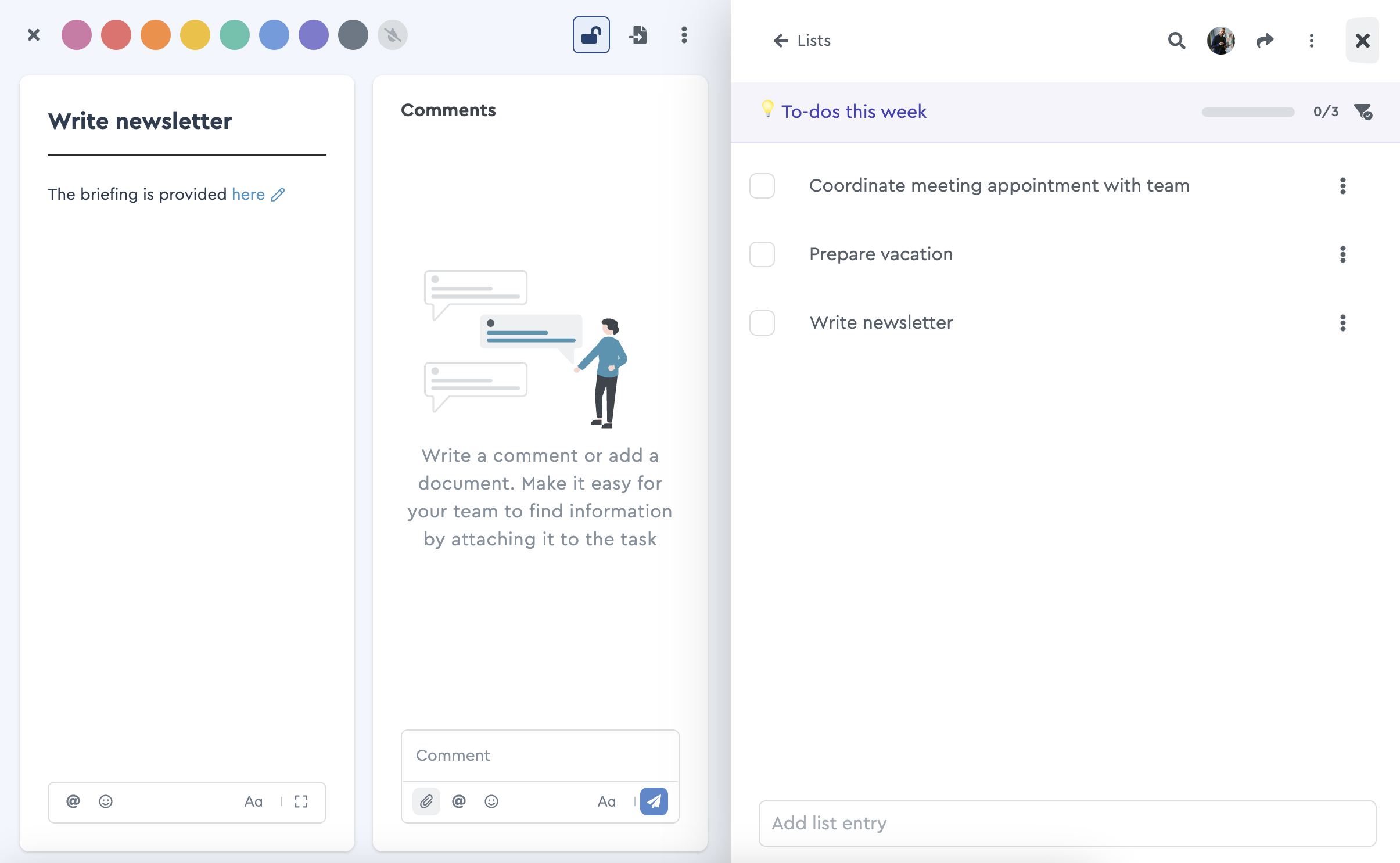The width and height of the screenshot is (1400, 863).
Task: Check off Prepare vacation
Action: click(762, 254)
